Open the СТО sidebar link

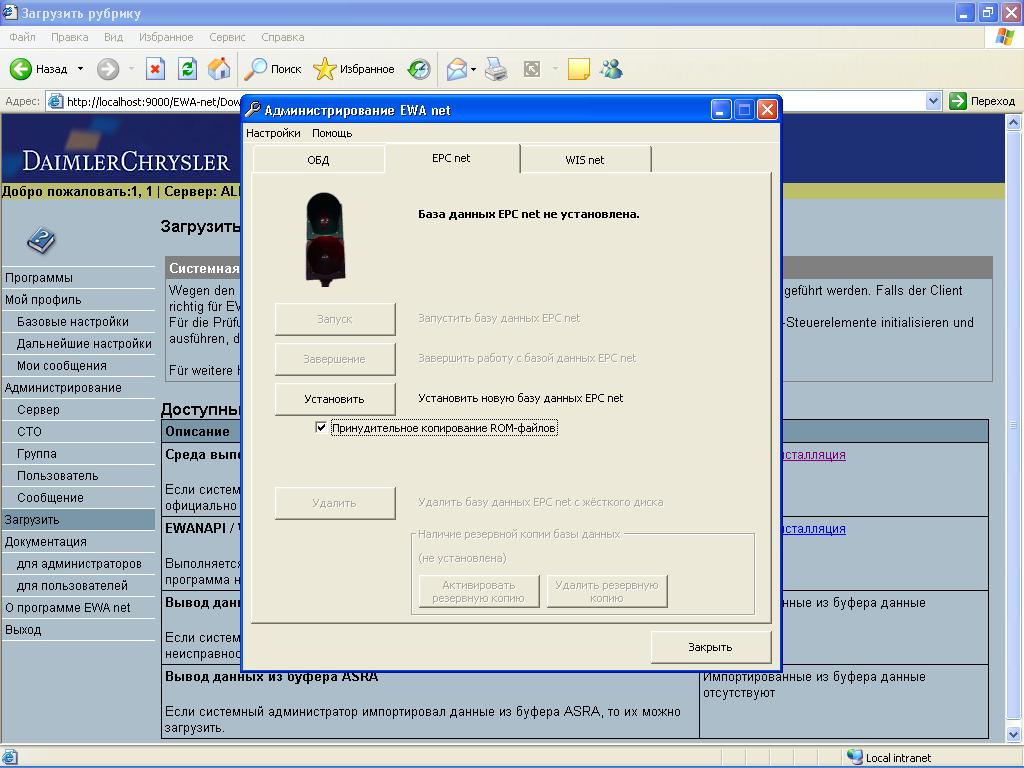click(x=29, y=432)
